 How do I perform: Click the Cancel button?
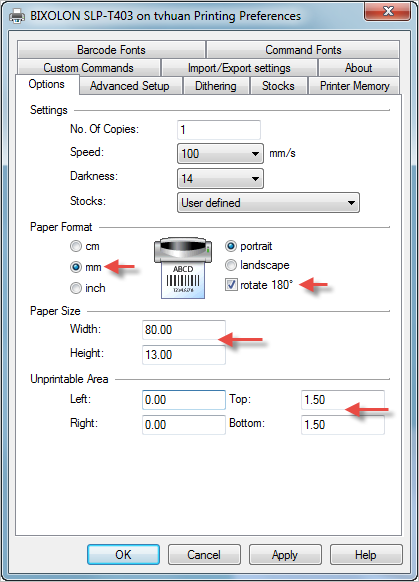204,555
